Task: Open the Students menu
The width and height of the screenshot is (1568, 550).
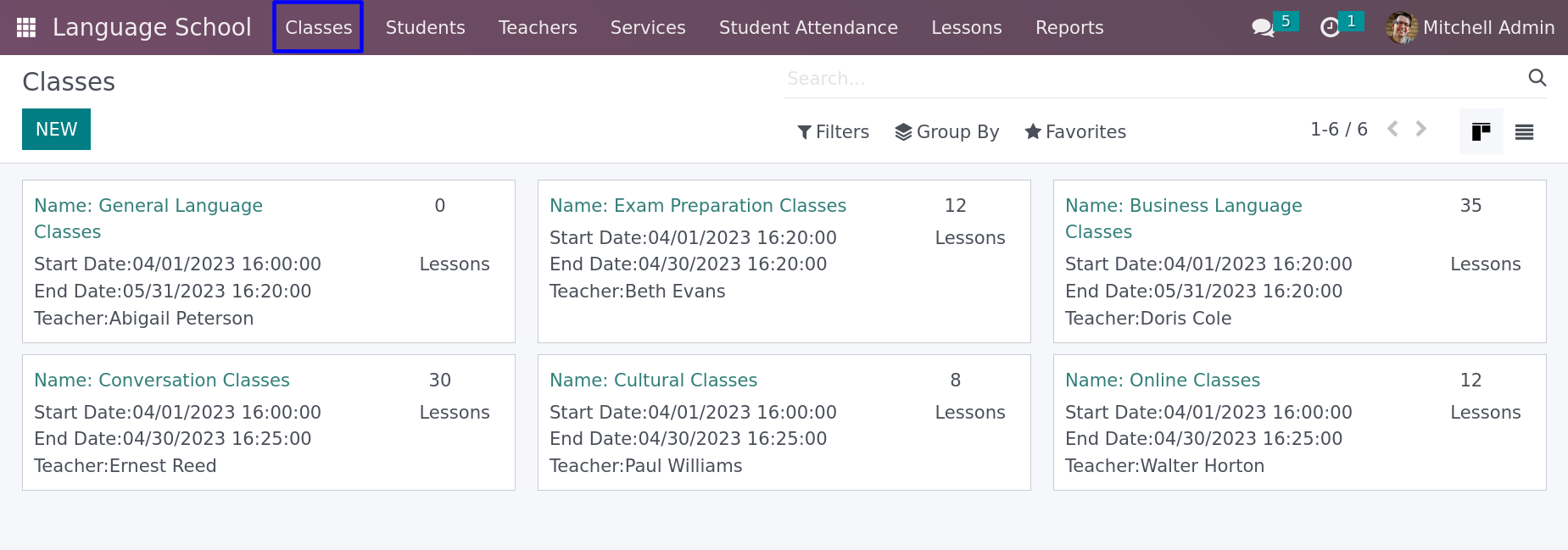Action: [425, 27]
